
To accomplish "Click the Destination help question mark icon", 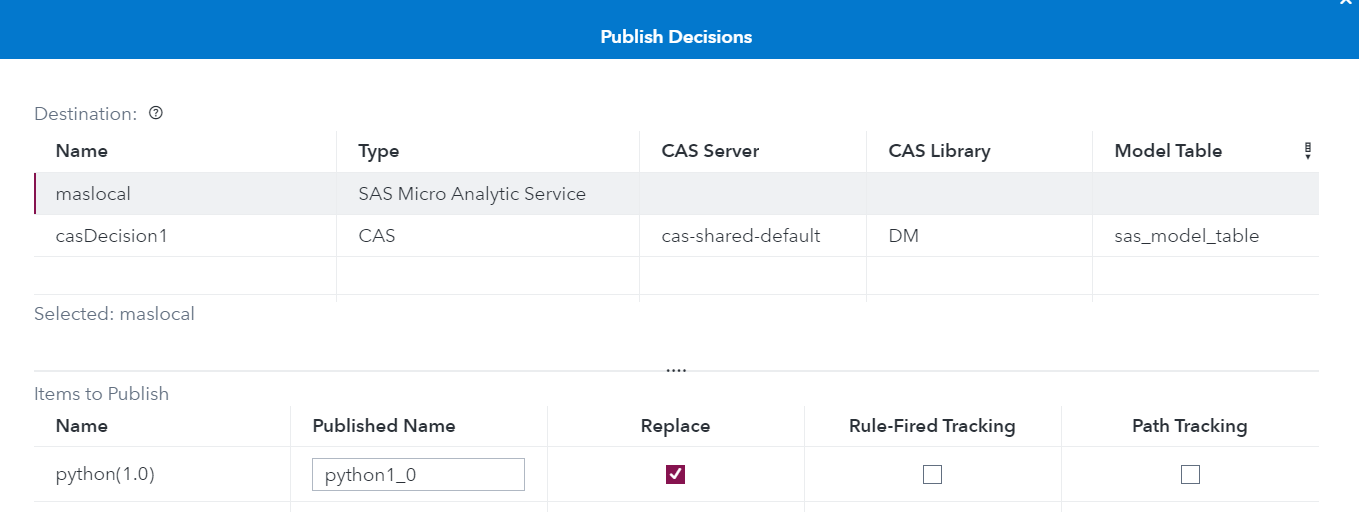I will pos(156,113).
